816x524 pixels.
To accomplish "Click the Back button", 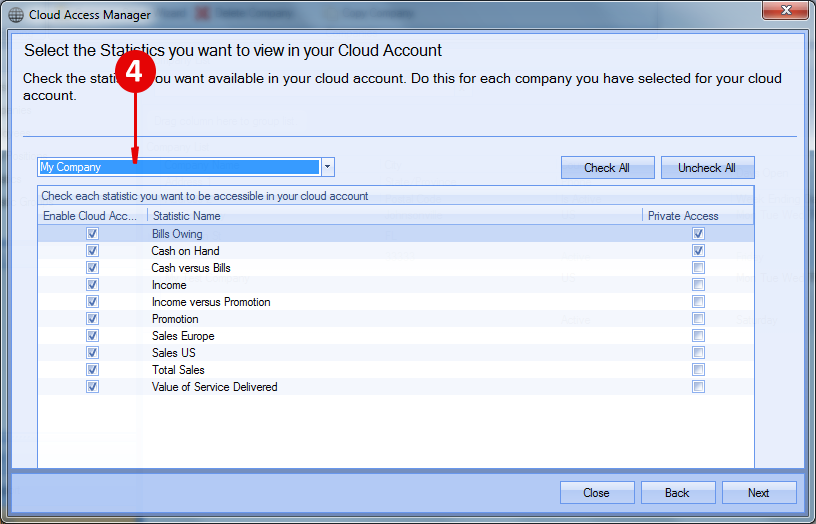I will (678, 492).
